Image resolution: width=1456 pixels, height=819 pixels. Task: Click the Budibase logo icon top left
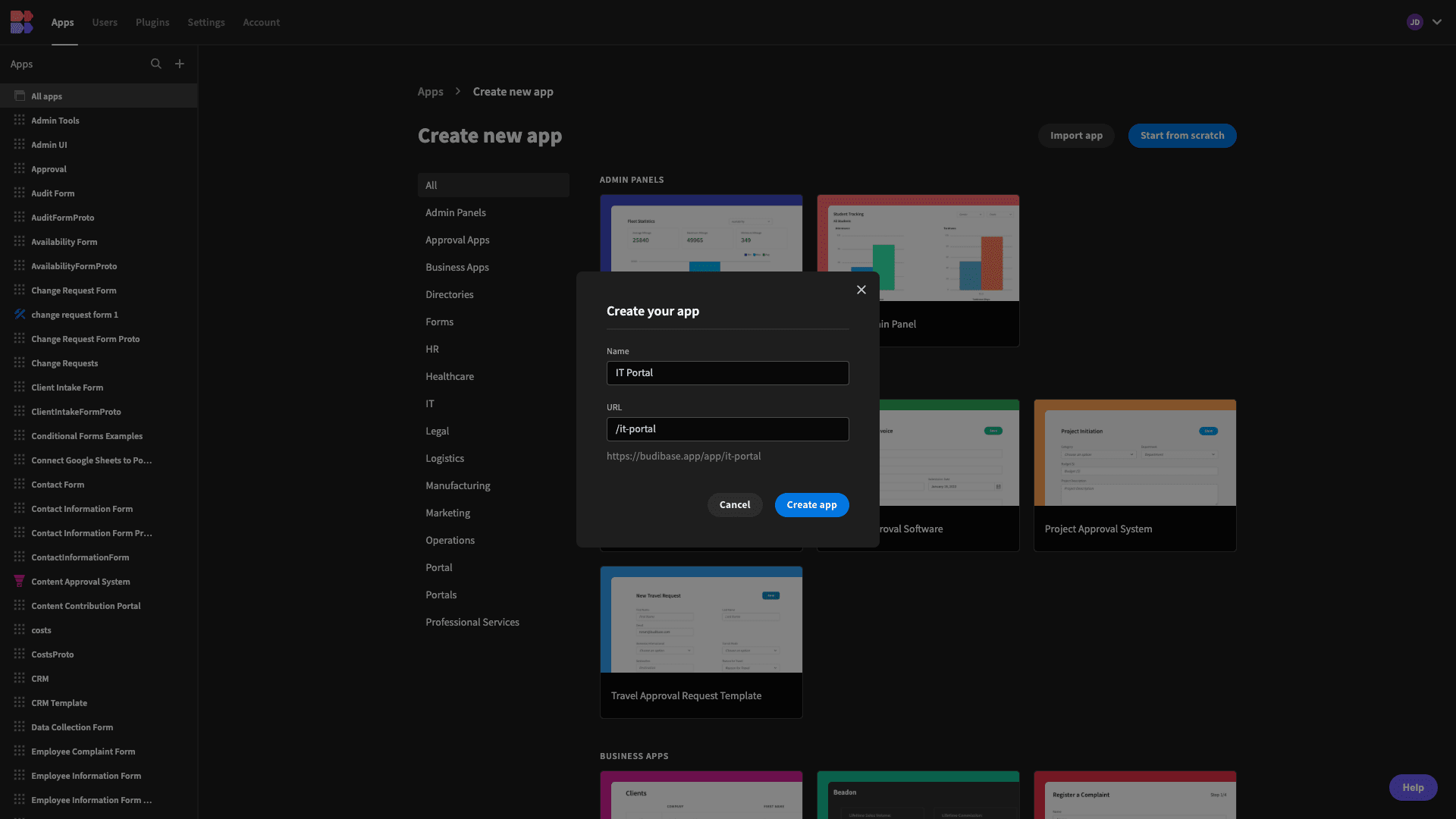pos(22,20)
